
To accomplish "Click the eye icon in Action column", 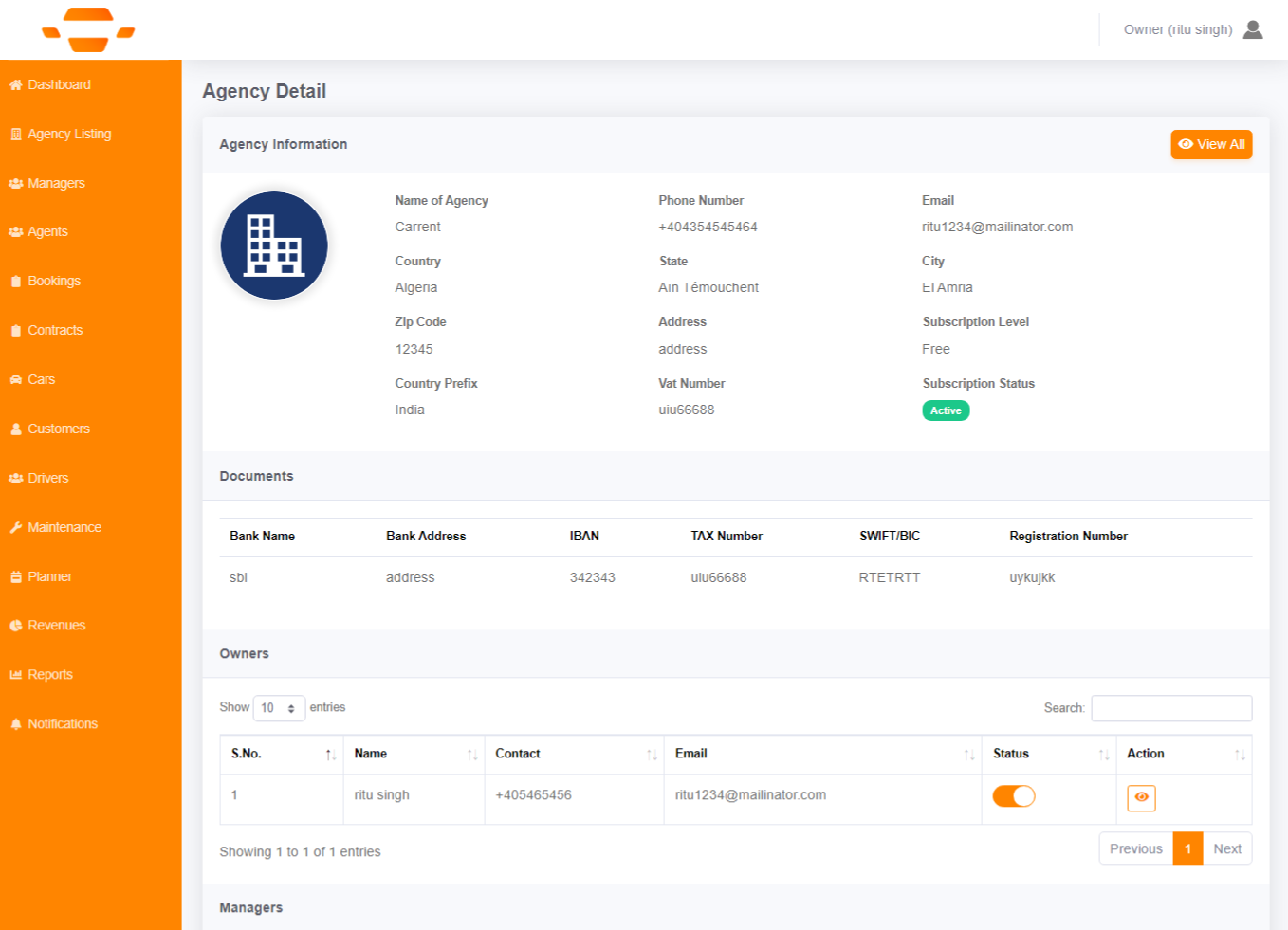I will 1141,797.
